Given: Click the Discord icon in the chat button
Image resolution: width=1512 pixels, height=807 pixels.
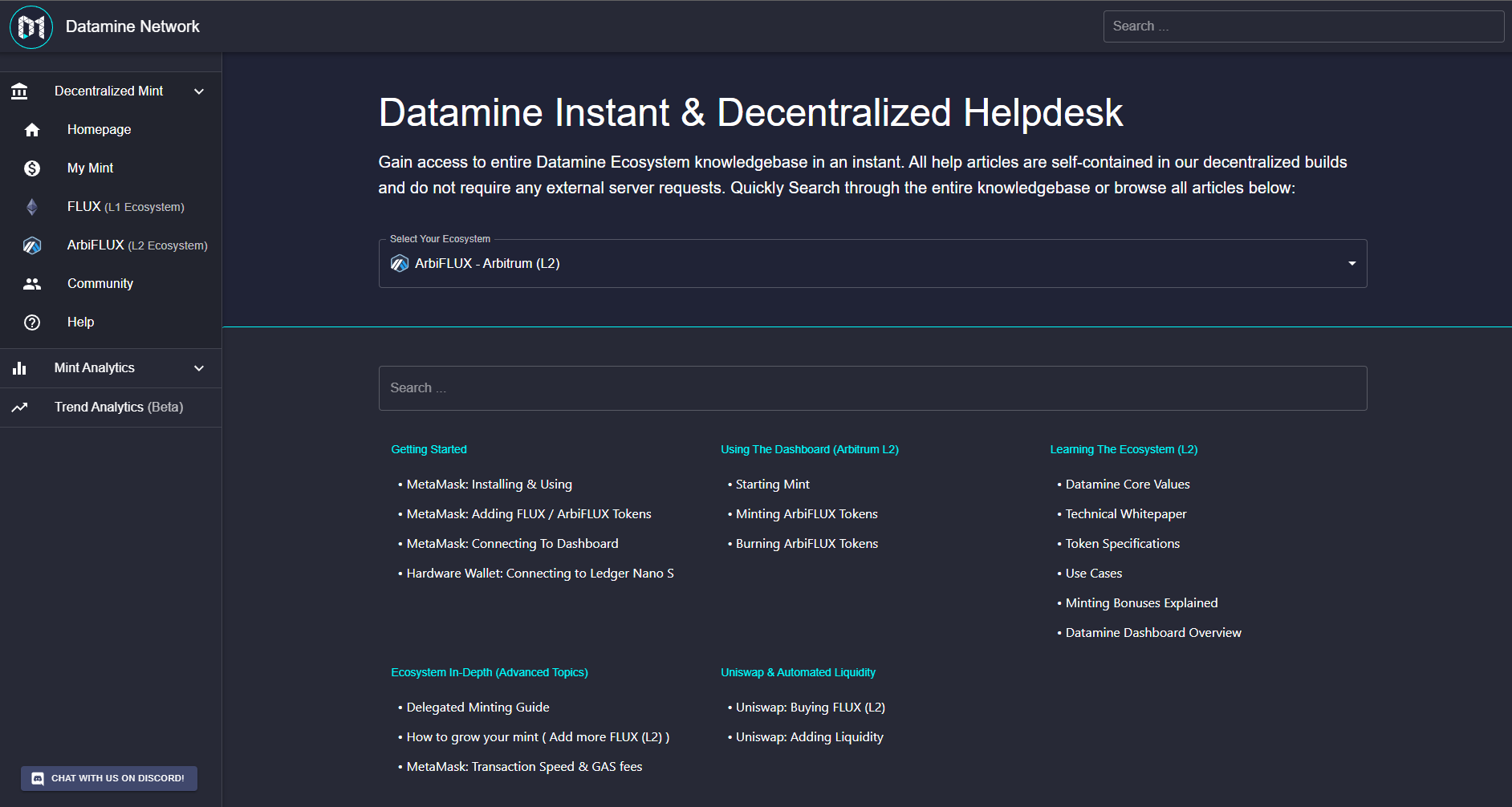Looking at the screenshot, I should [38, 778].
